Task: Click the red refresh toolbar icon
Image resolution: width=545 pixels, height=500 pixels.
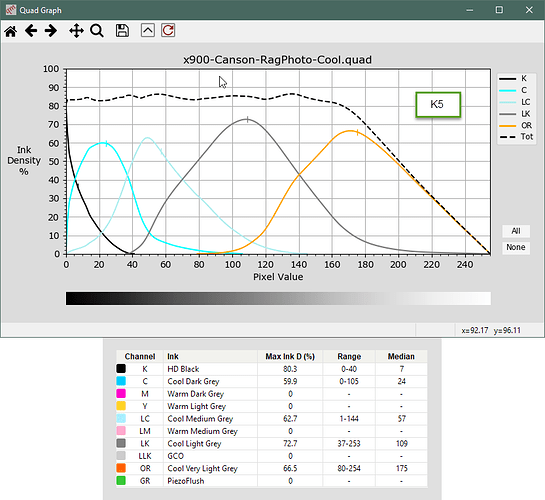Action: 168,31
